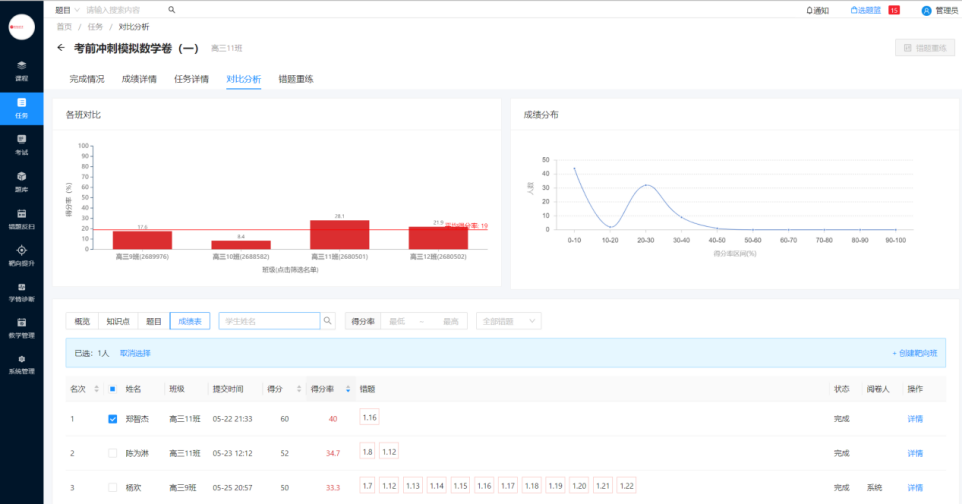
Task: Select the 题目 view tab beside 知识点
Action: 153,321
